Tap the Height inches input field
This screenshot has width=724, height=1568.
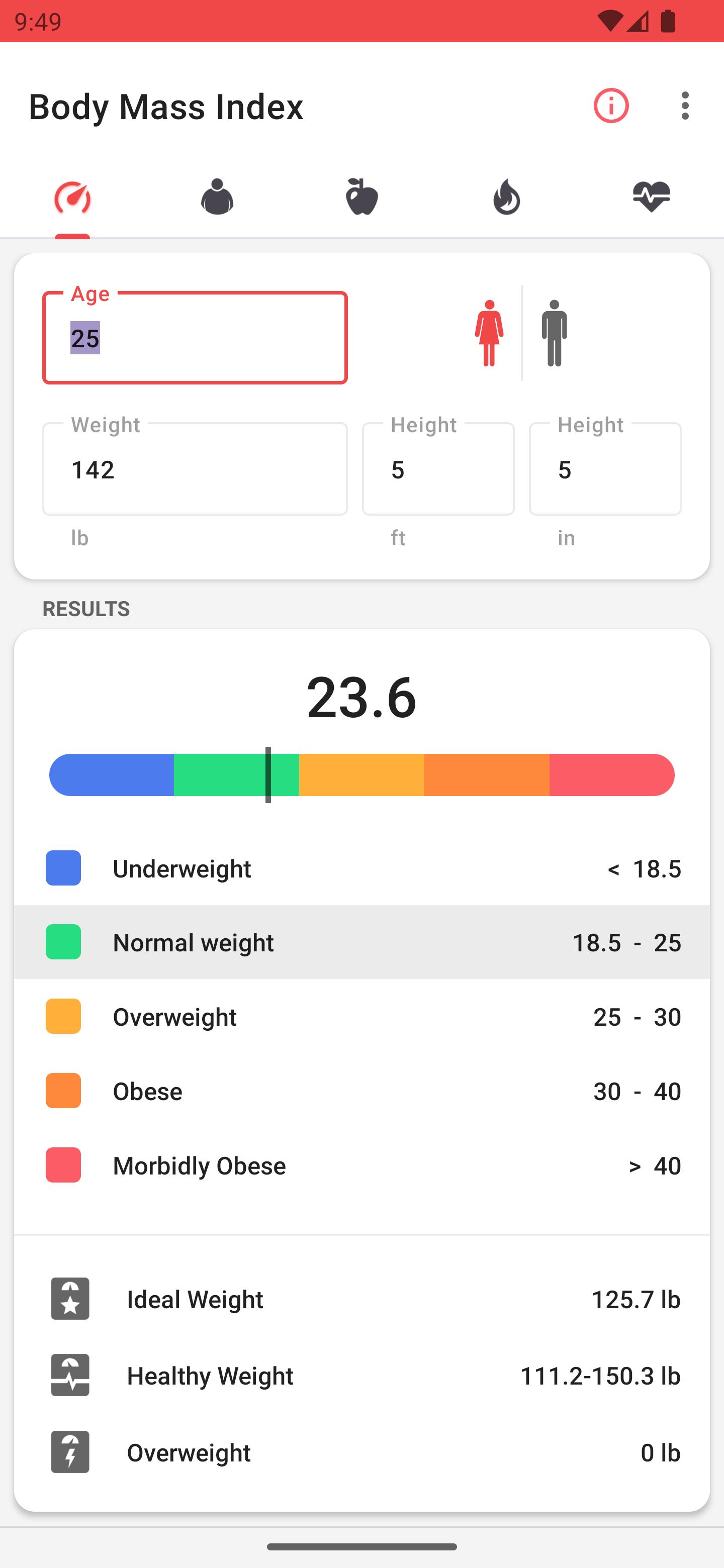point(605,469)
